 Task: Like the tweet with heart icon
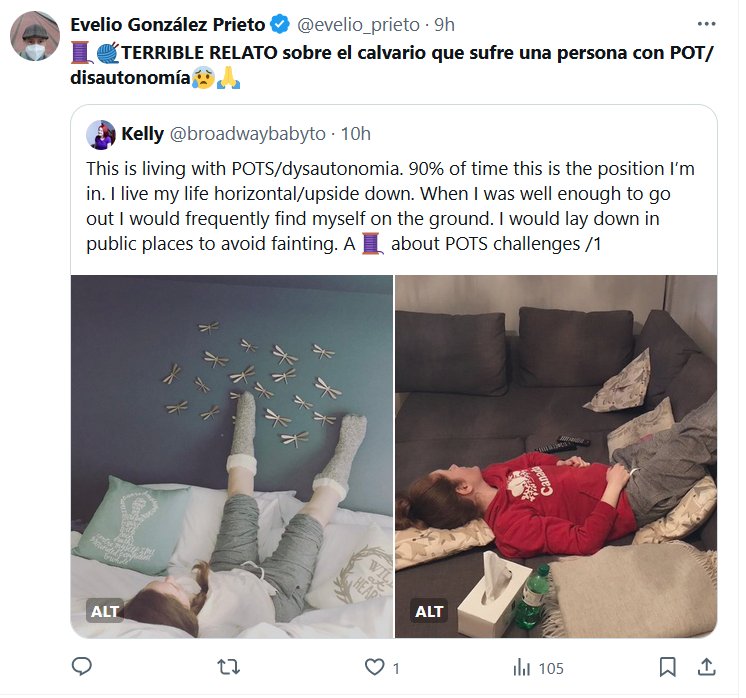[374, 667]
